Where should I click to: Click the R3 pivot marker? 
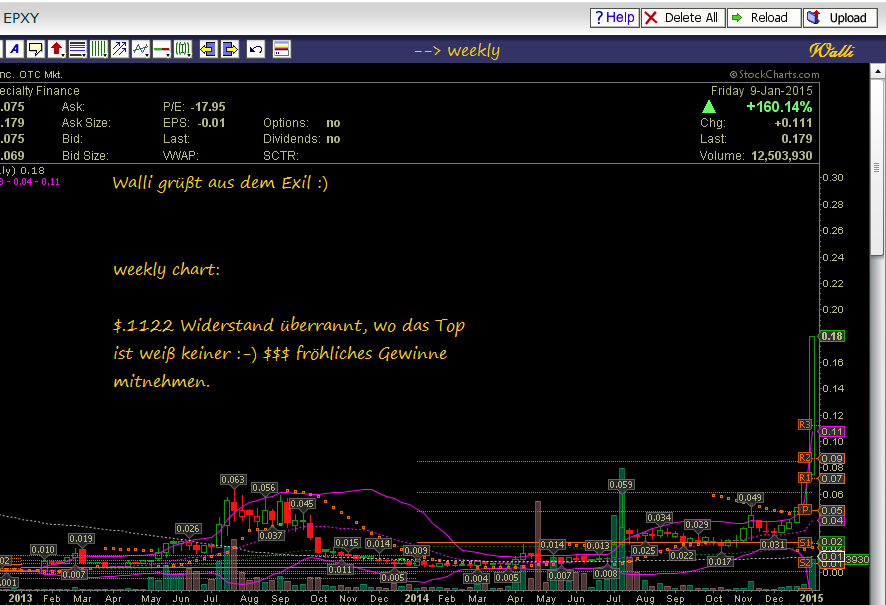[x=805, y=425]
